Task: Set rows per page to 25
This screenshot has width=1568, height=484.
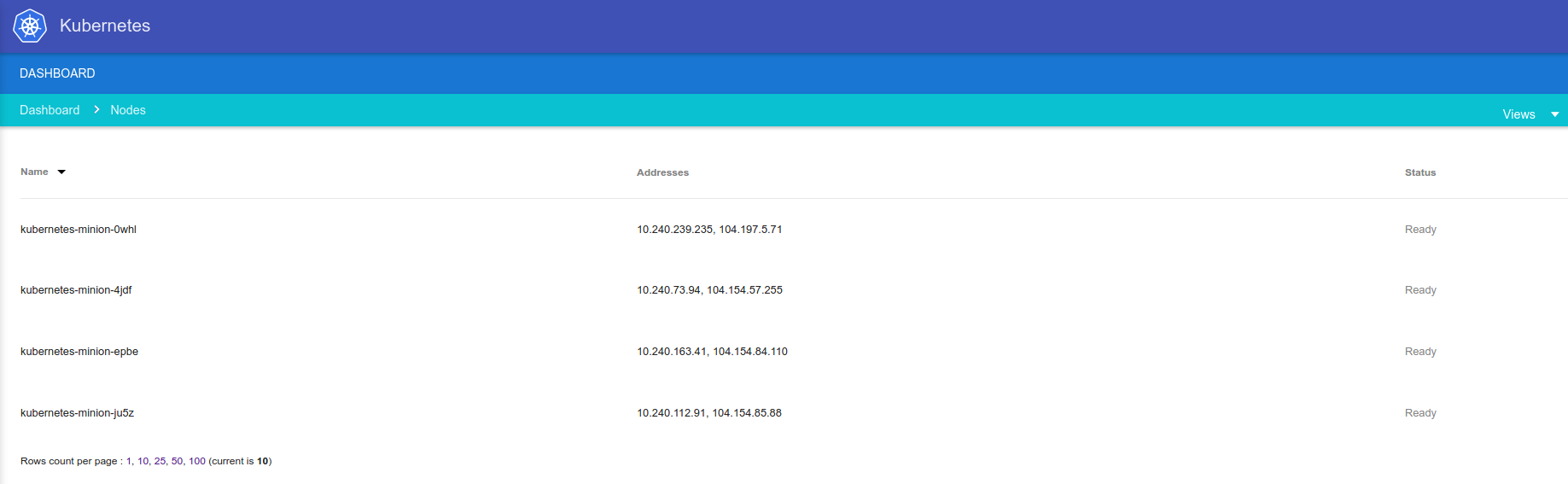Action: [x=160, y=461]
